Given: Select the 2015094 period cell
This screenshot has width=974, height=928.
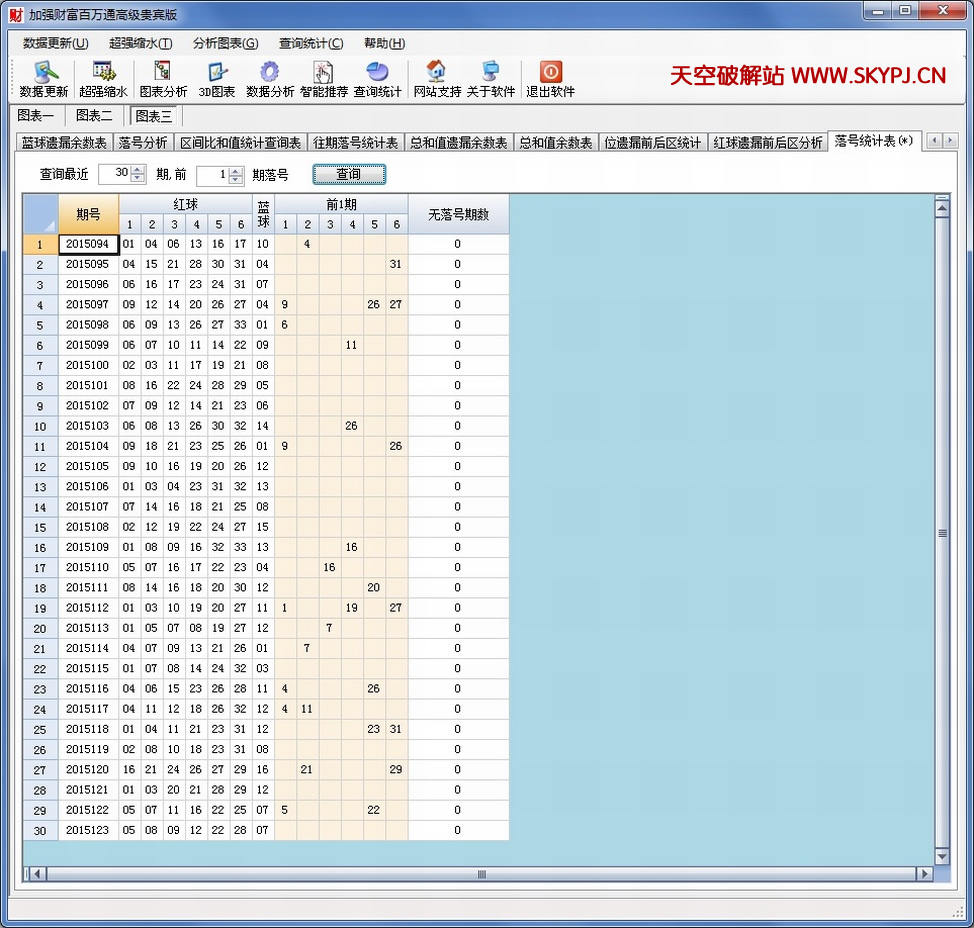Looking at the screenshot, I should [88, 244].
